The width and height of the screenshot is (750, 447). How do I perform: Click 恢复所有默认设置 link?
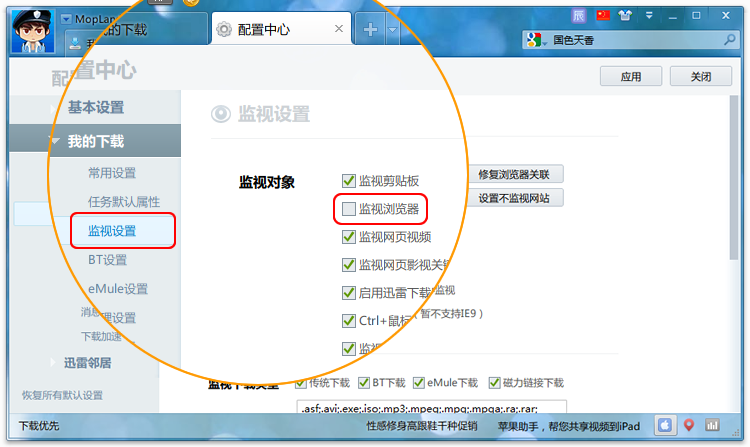tap(62, 395)
